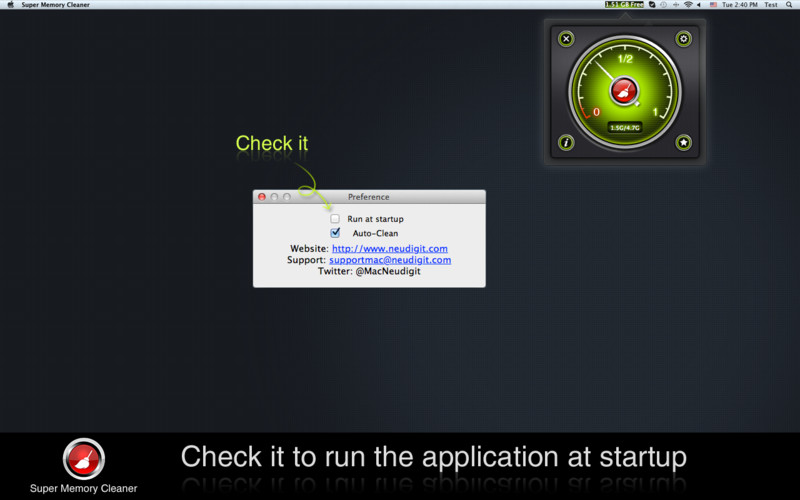The width and height of the screenshot is (800, 500).
Task: Click the info icon on the gauge panel
Action: (566, 142)
